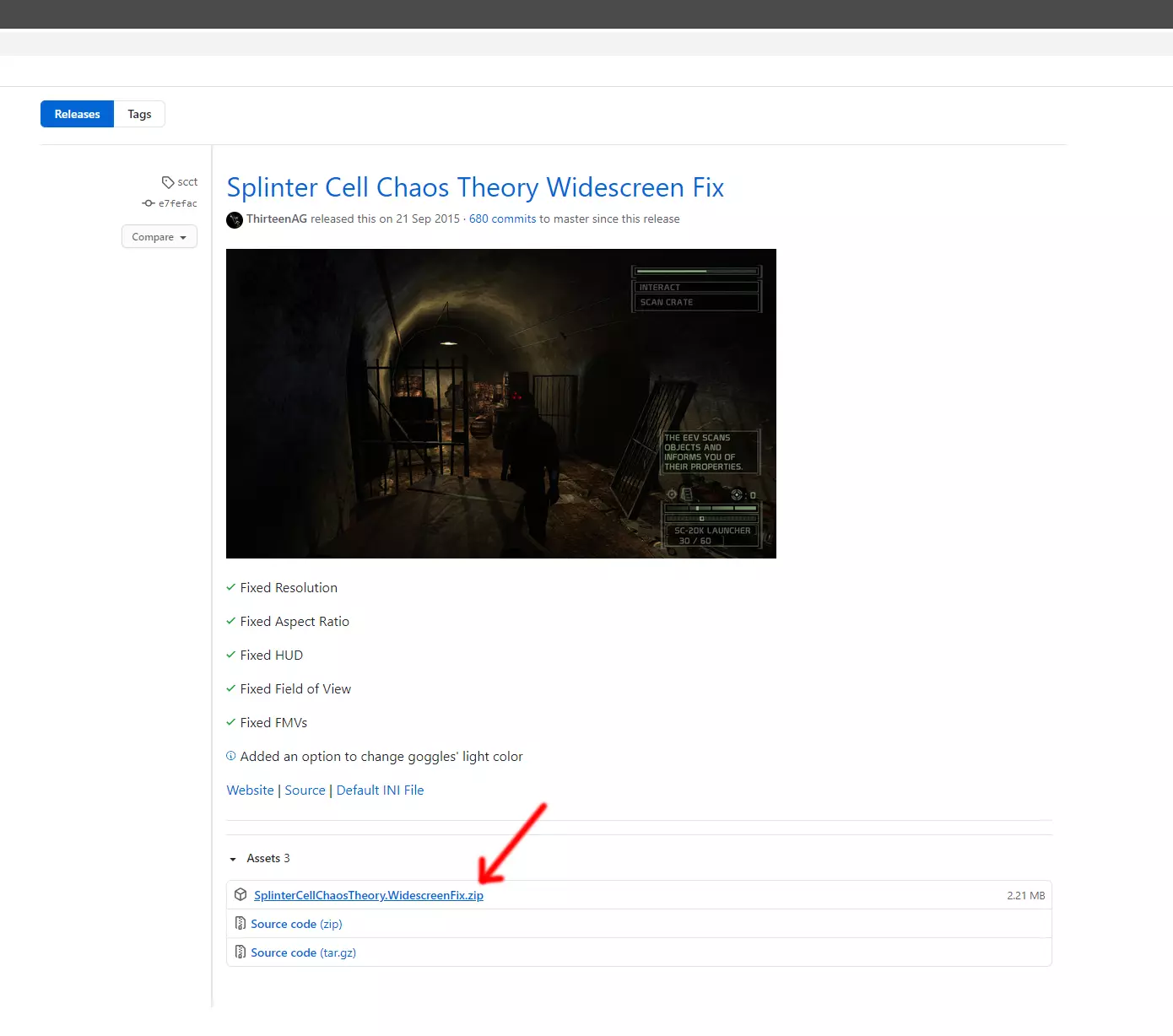Open the Source link
Viewport: 1173px width, 1036px height.
tap(305, 790)
